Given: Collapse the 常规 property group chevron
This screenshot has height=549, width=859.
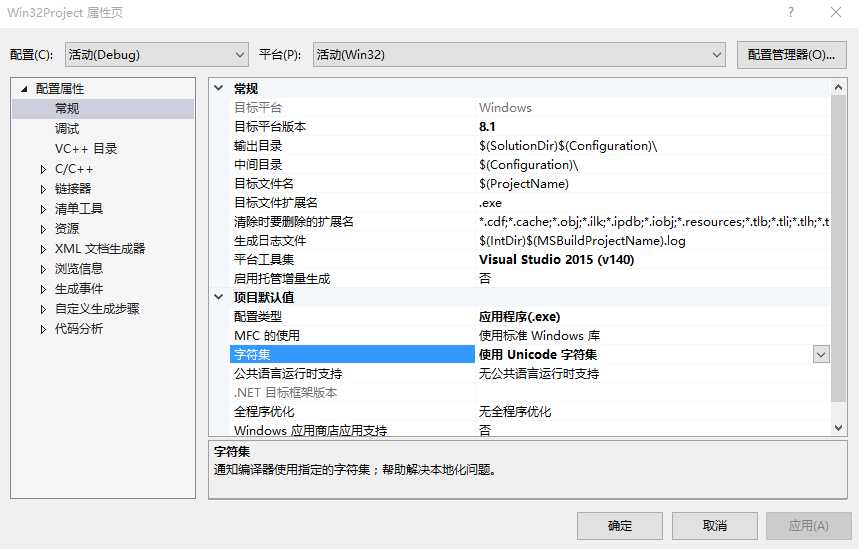Looking at the screenshot, I should (219, 88).
